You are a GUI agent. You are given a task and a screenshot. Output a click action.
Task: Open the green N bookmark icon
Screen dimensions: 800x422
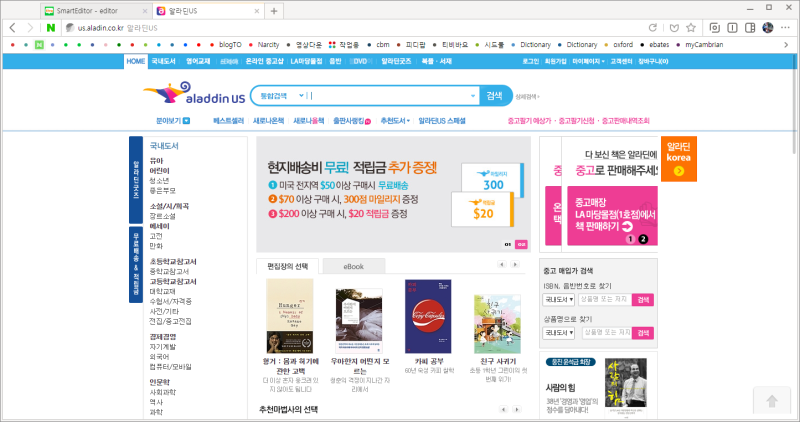coord(39,44)
